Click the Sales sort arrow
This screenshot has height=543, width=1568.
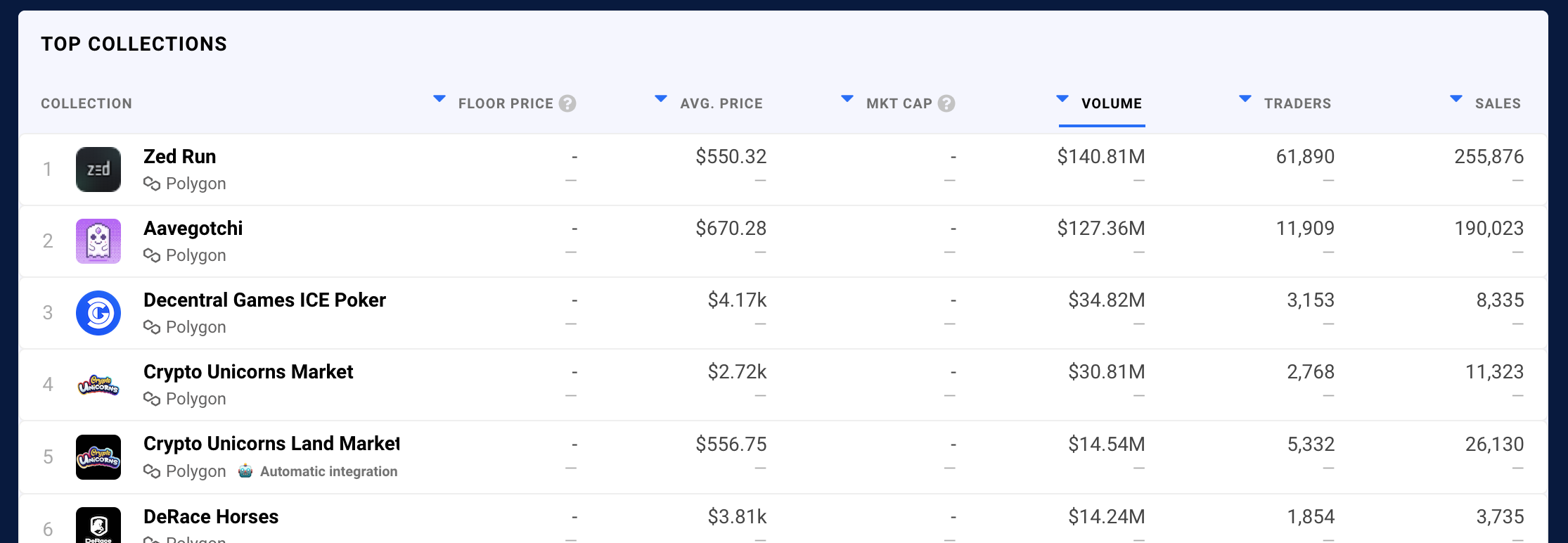pyautogui.click(x=1456, y=99)
